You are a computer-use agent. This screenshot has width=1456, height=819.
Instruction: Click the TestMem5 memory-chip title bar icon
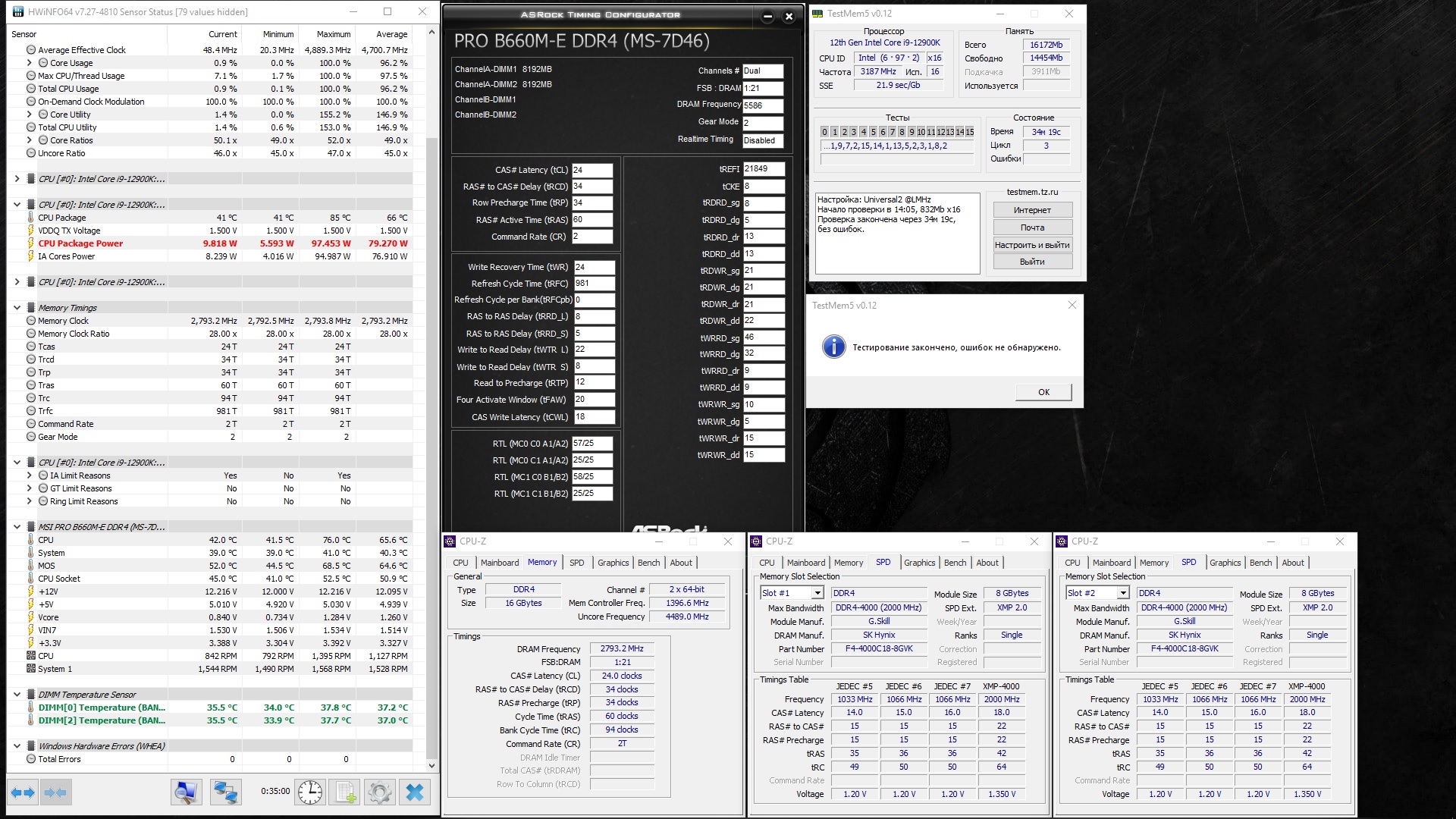click(817, 14)
